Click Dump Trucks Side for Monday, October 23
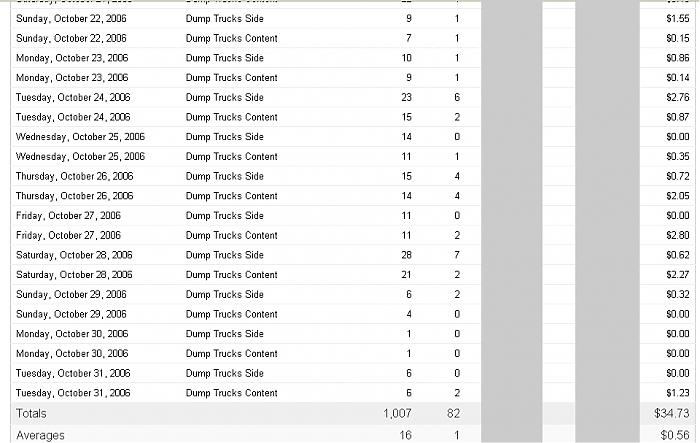Viewport: 700px width, 443px height. [224, 58]
